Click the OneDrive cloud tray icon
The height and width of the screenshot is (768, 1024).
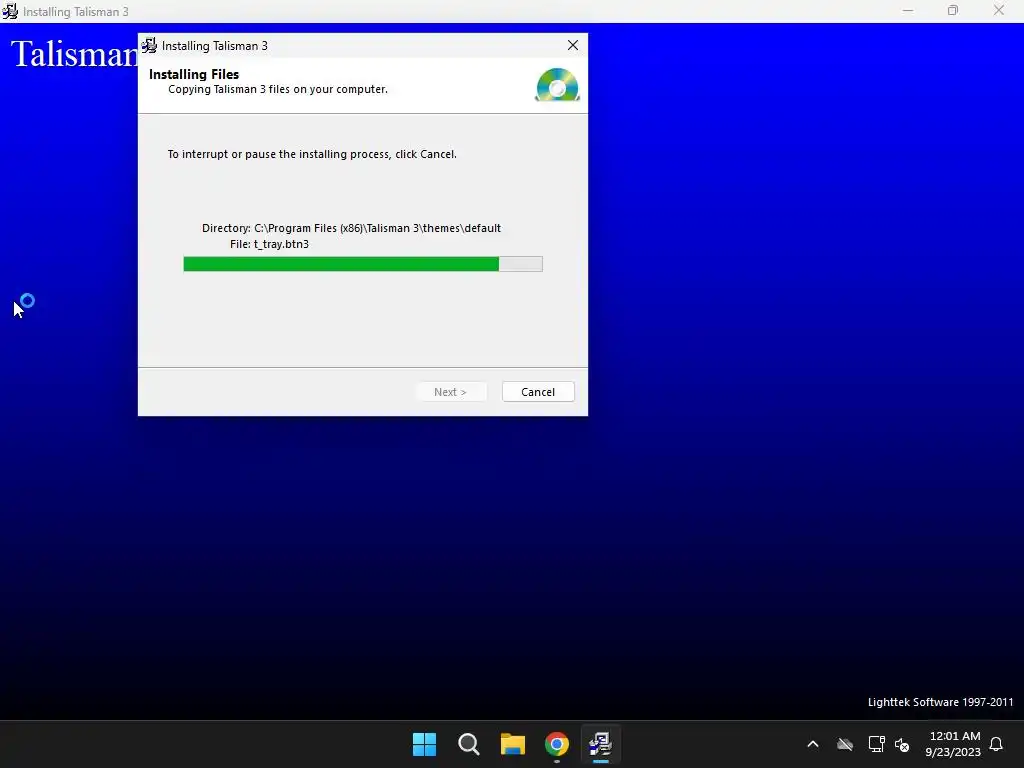[x=845, y=744]
